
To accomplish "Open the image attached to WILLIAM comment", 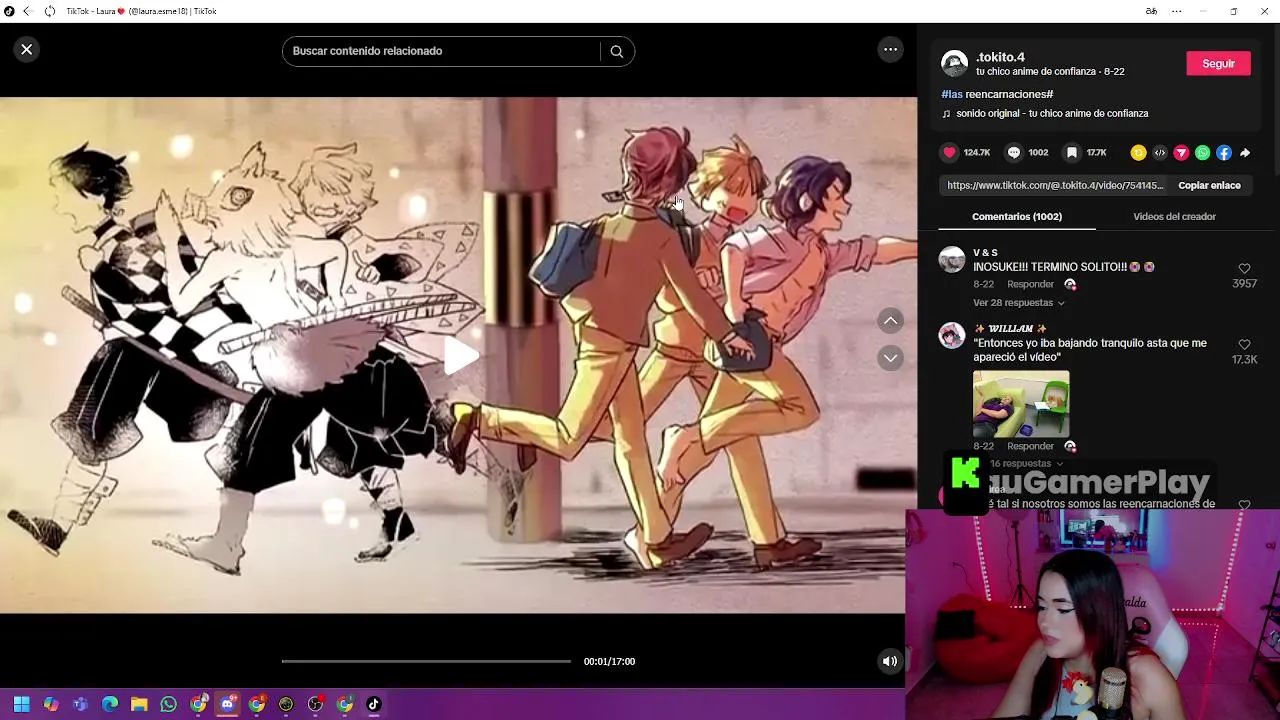I will pos(1021,403).
